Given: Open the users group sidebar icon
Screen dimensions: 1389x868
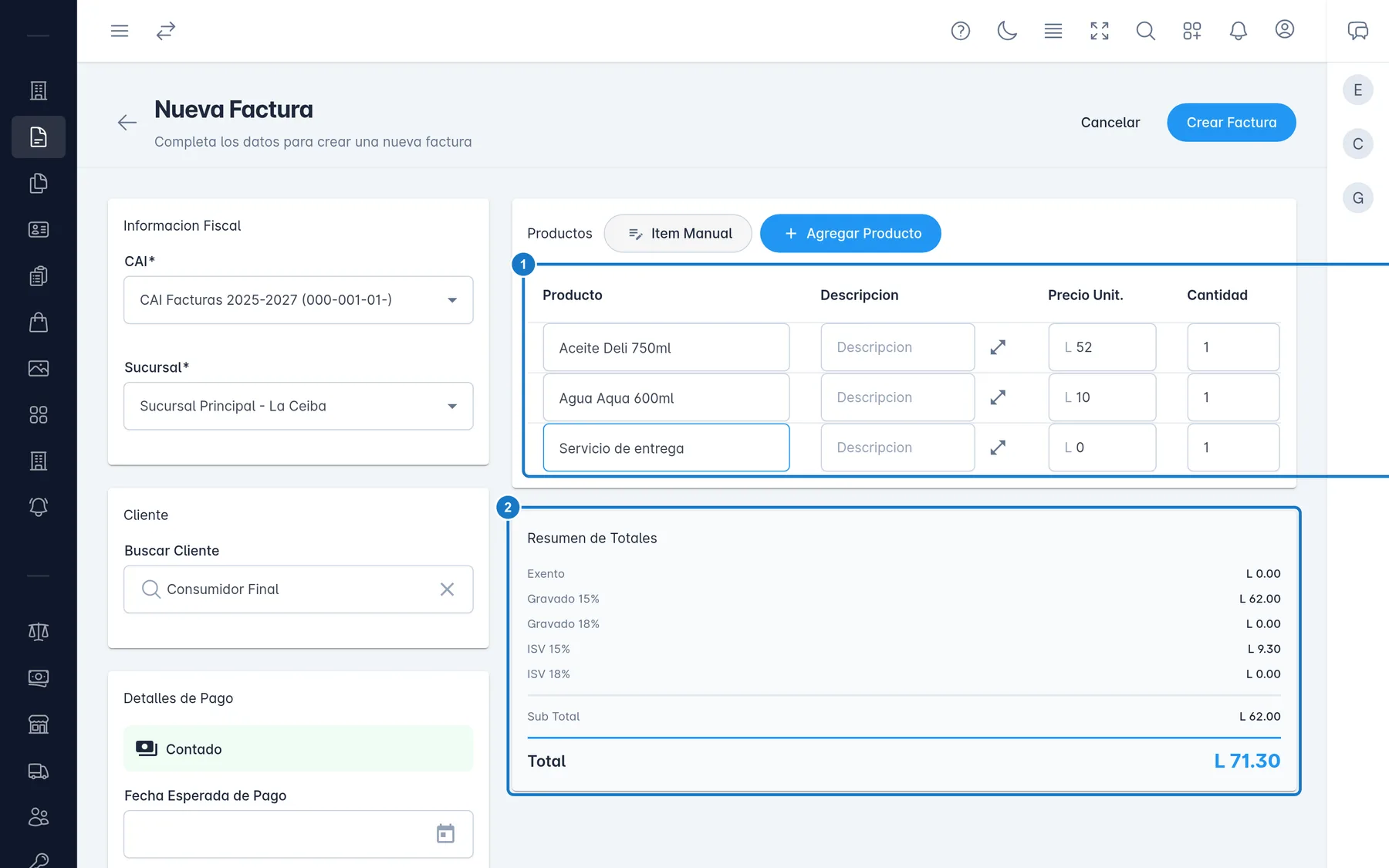Looking at the screenshot, I should 39,817.
